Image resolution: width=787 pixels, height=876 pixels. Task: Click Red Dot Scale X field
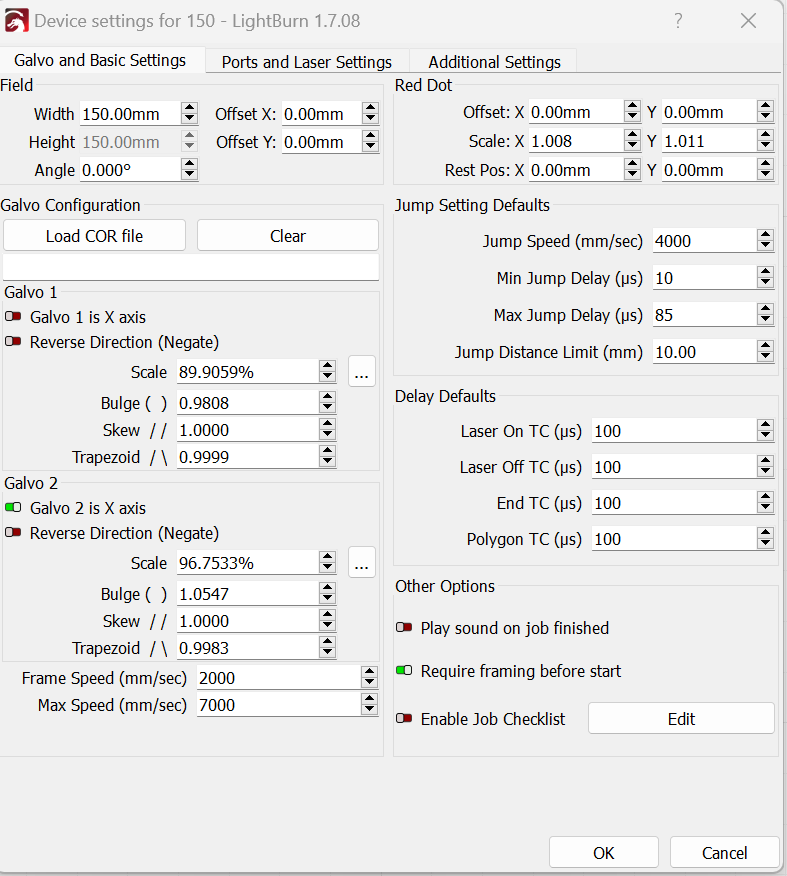[576, 141]
